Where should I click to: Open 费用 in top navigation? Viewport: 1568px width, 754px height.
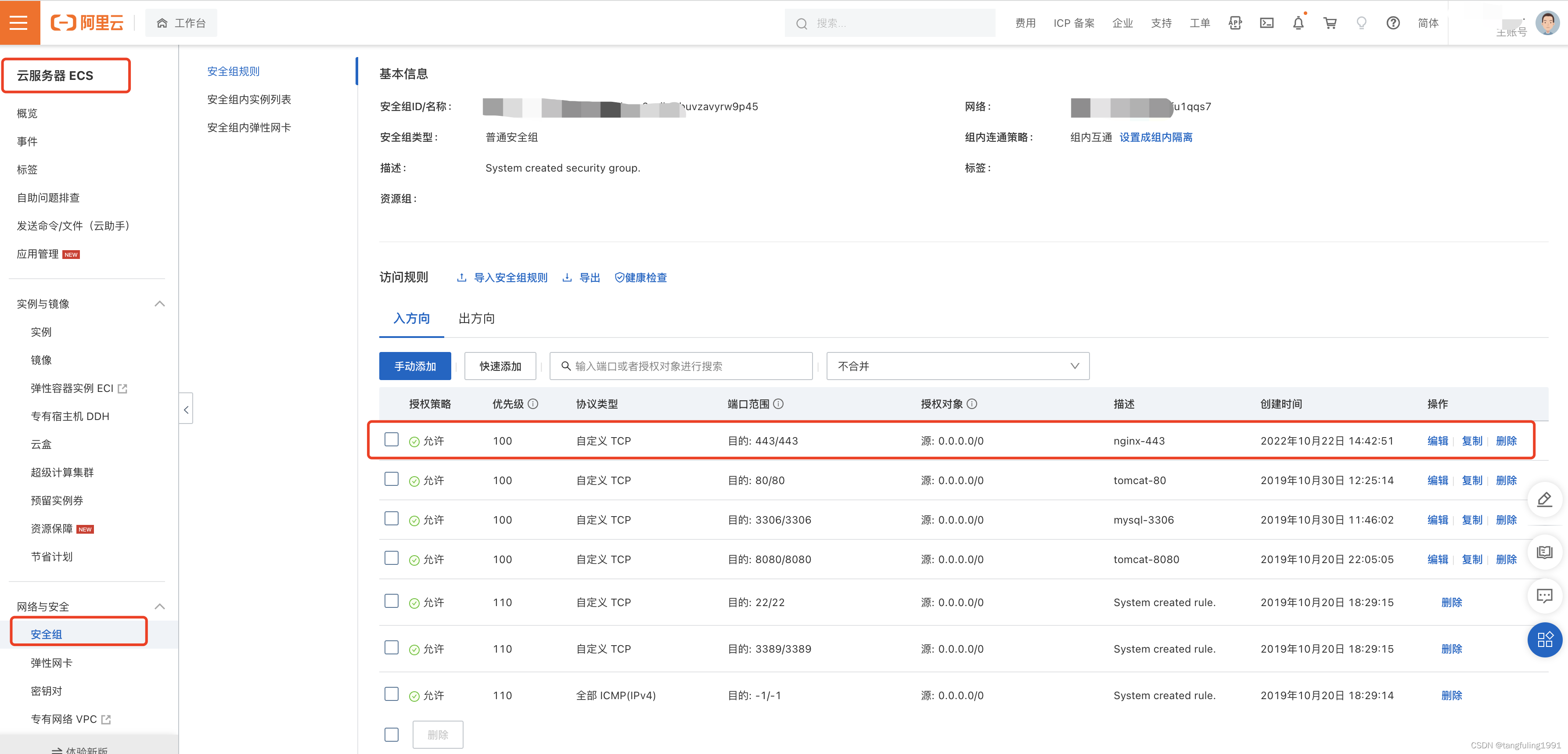[1025, 23]
